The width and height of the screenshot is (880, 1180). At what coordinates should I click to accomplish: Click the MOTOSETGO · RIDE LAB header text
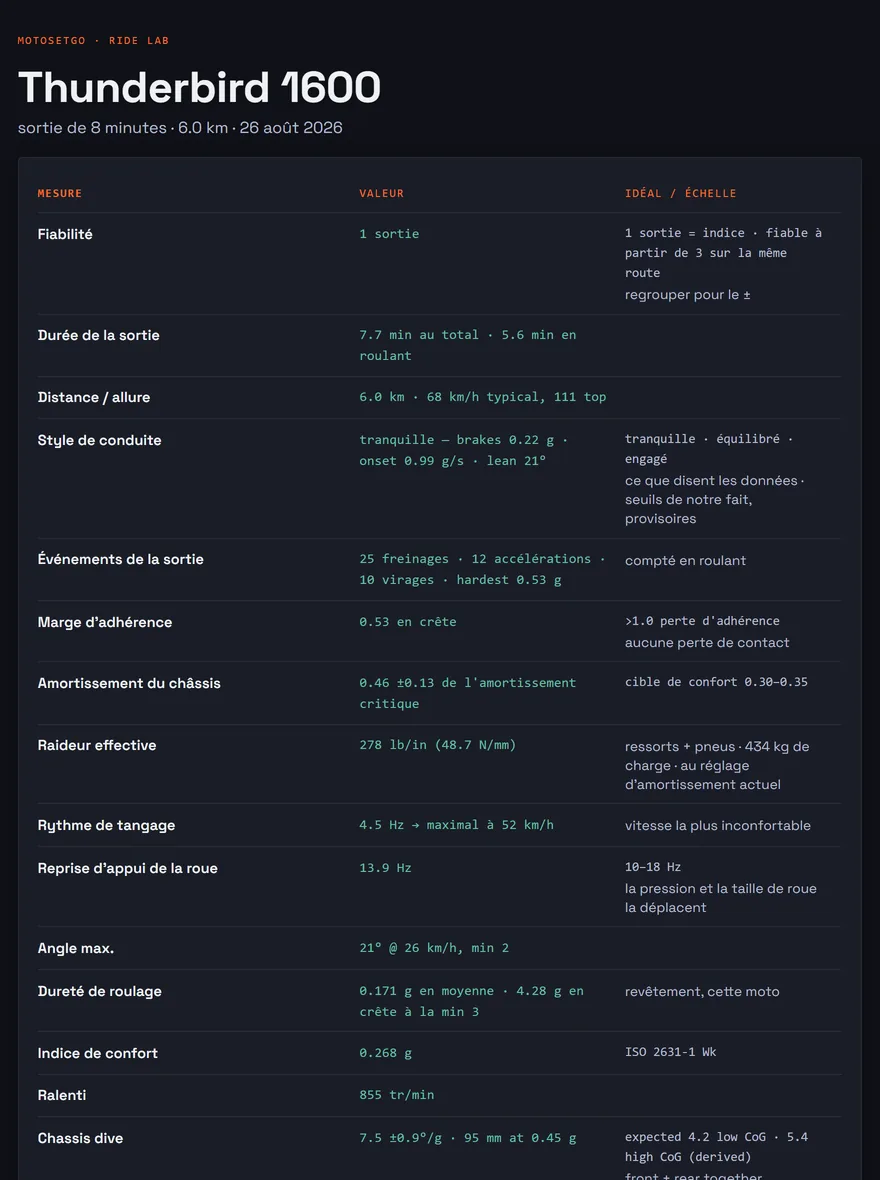pyautogui.click(x=93, y=41)
